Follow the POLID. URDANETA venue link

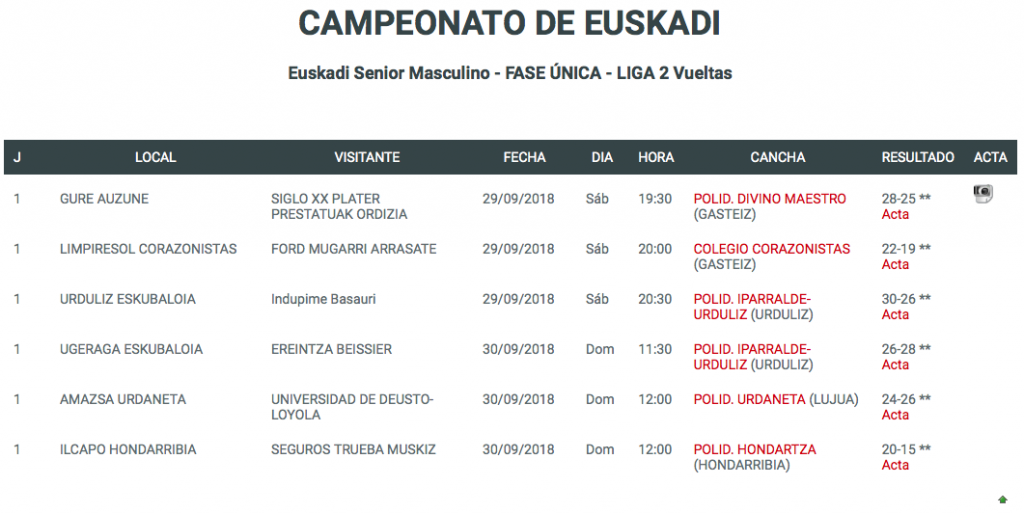pos(749,399)
